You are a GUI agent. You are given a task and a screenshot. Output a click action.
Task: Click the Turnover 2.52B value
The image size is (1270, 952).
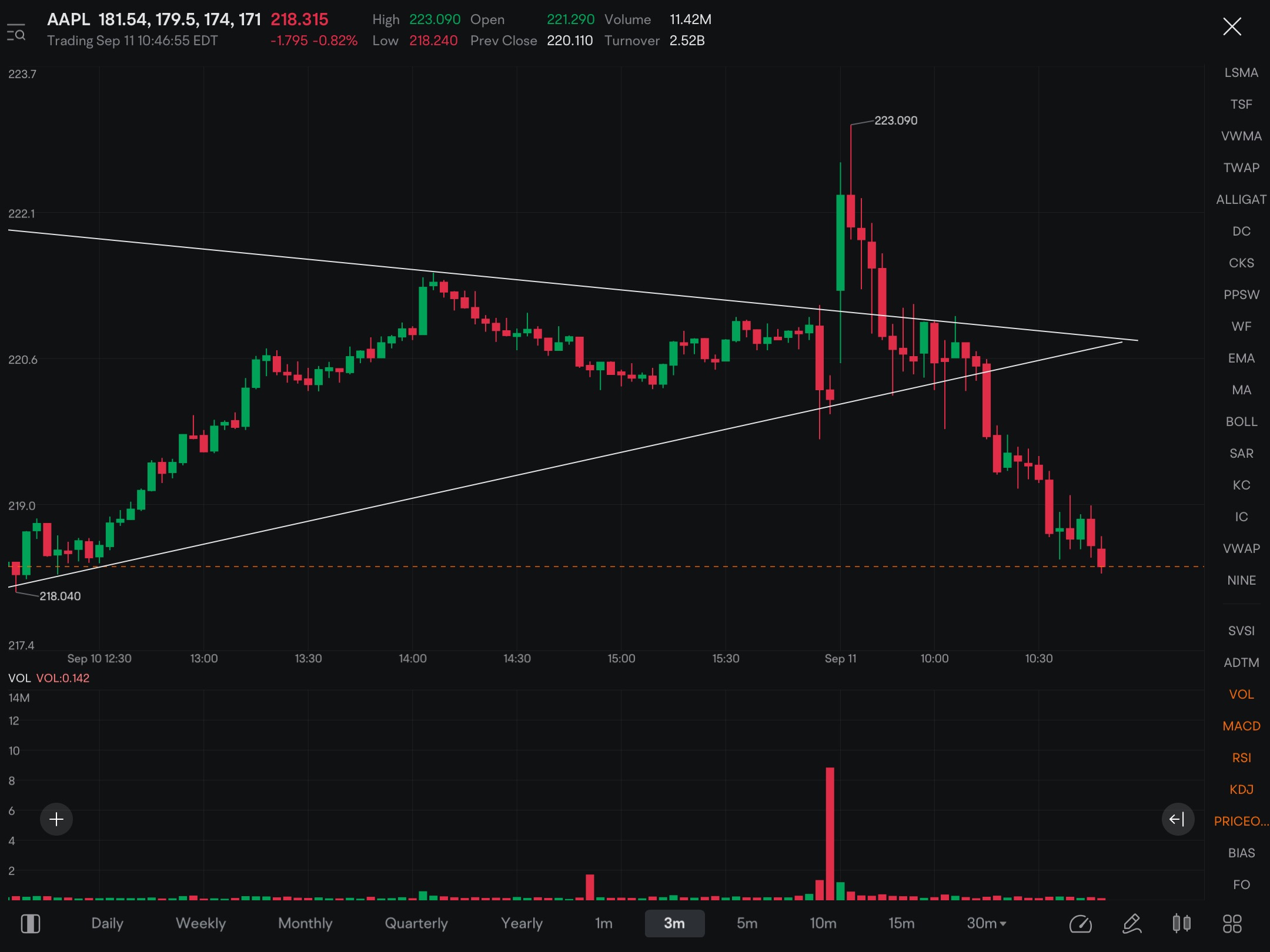click(x=687, y=41)
